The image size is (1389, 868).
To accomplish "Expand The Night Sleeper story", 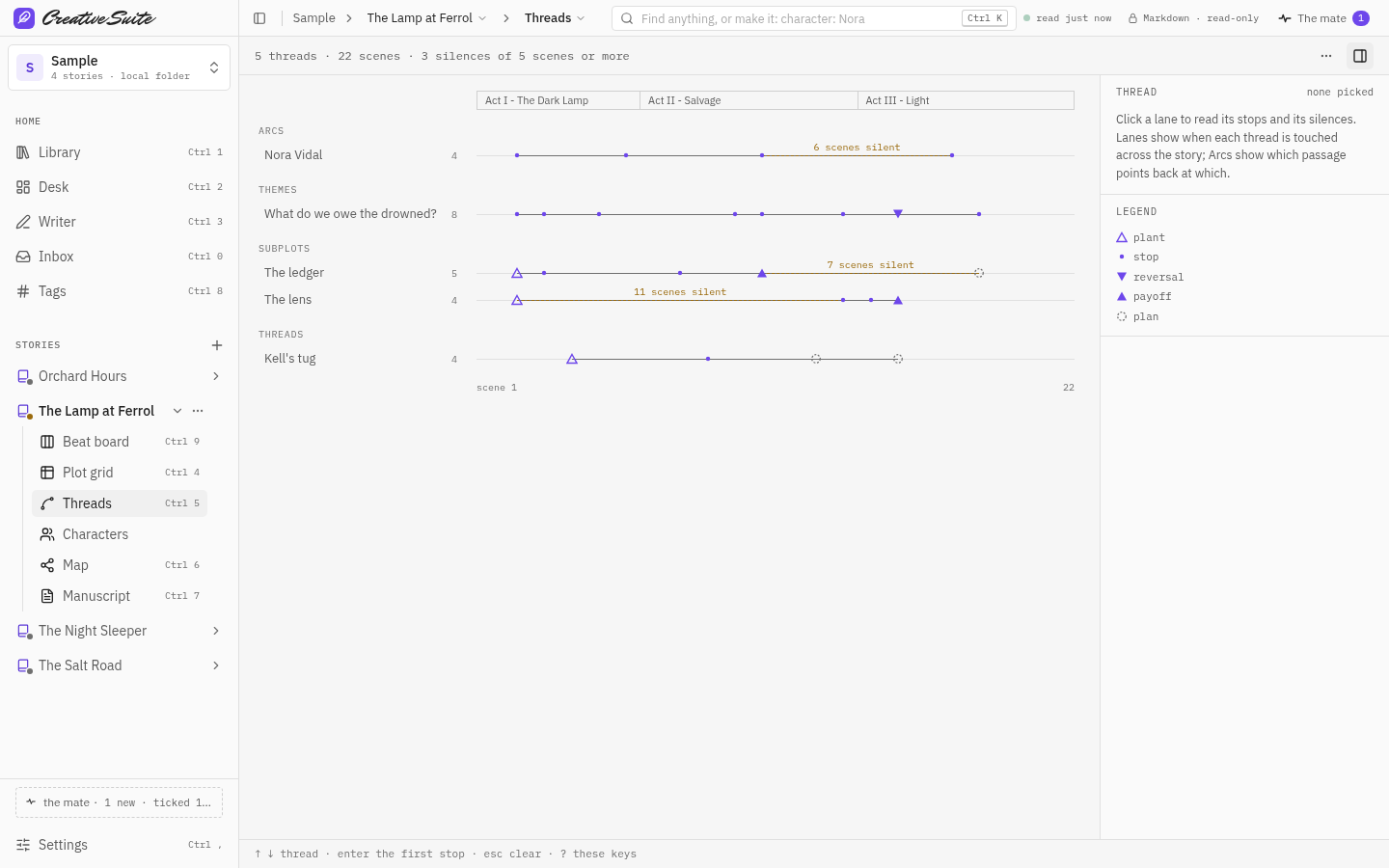I will (216, 631).
